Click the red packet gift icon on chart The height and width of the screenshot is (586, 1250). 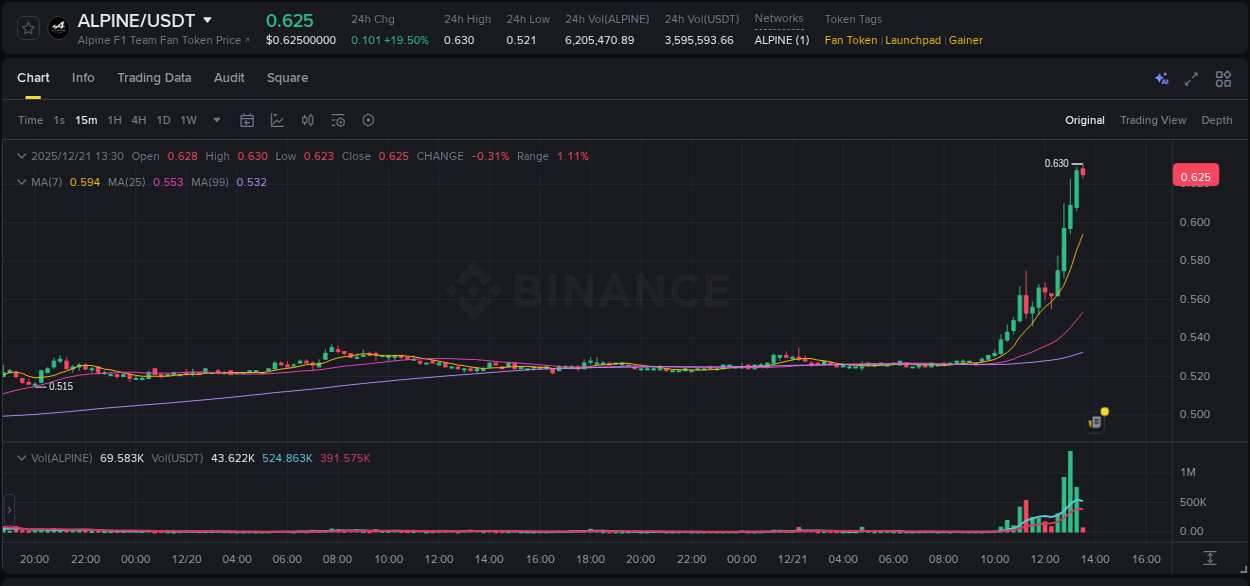tap(1095, 421)
